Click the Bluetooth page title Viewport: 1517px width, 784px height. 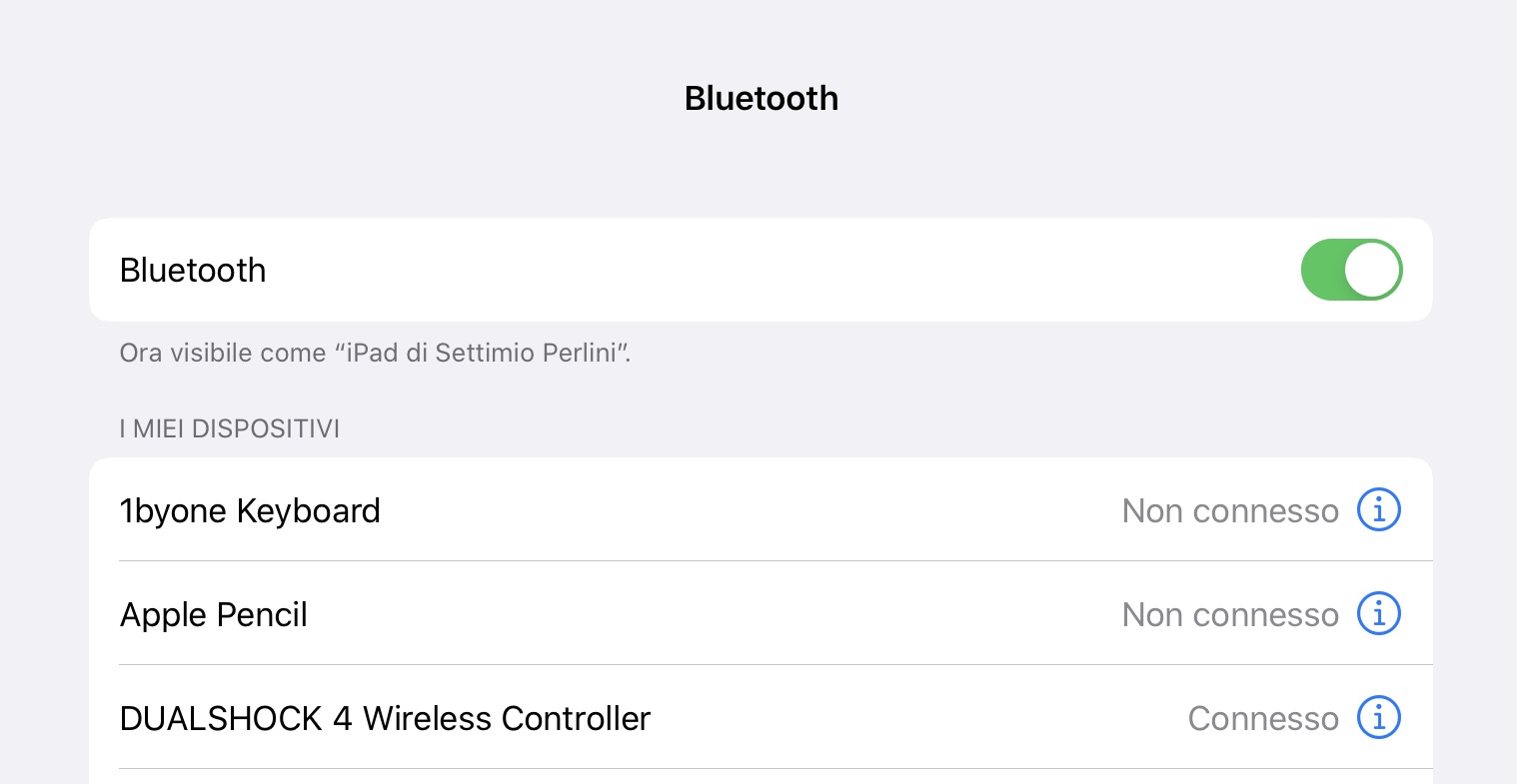tap(760, 99)
